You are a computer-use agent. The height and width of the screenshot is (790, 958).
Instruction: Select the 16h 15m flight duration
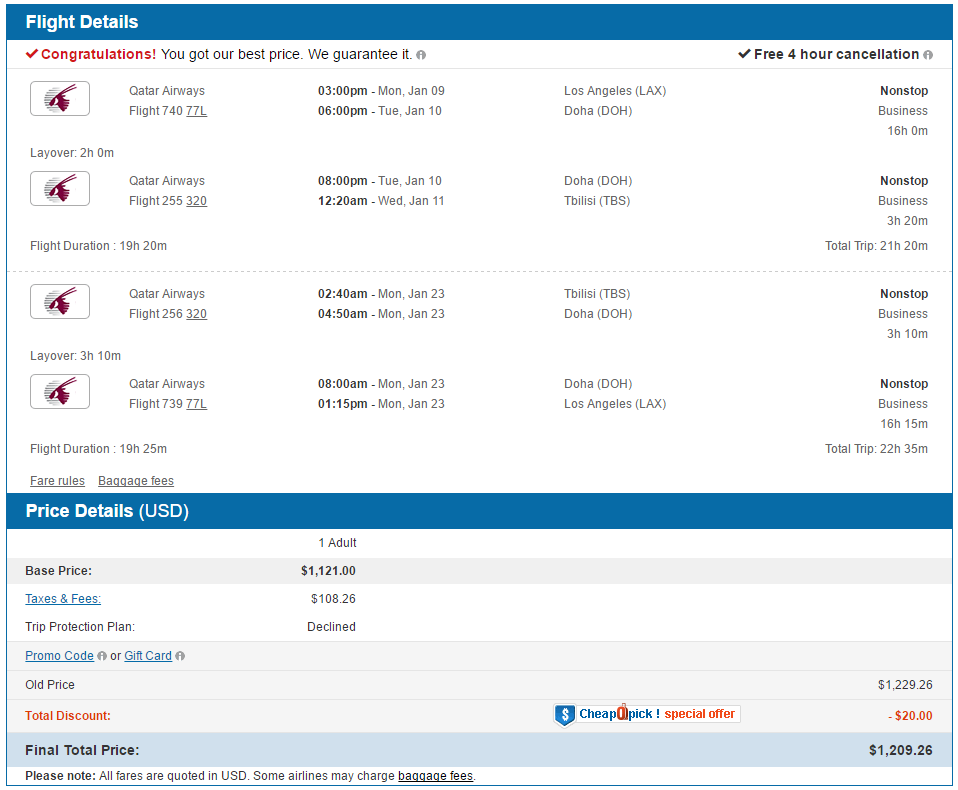coord(904,423)
